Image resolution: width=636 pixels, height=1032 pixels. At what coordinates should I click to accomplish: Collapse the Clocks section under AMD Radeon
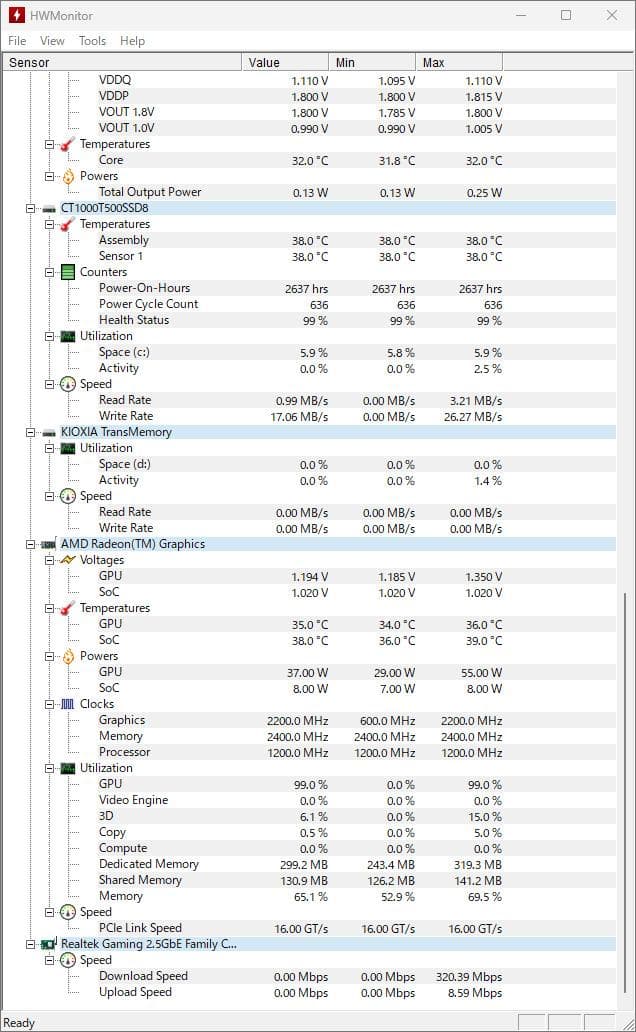pos(48,704)
